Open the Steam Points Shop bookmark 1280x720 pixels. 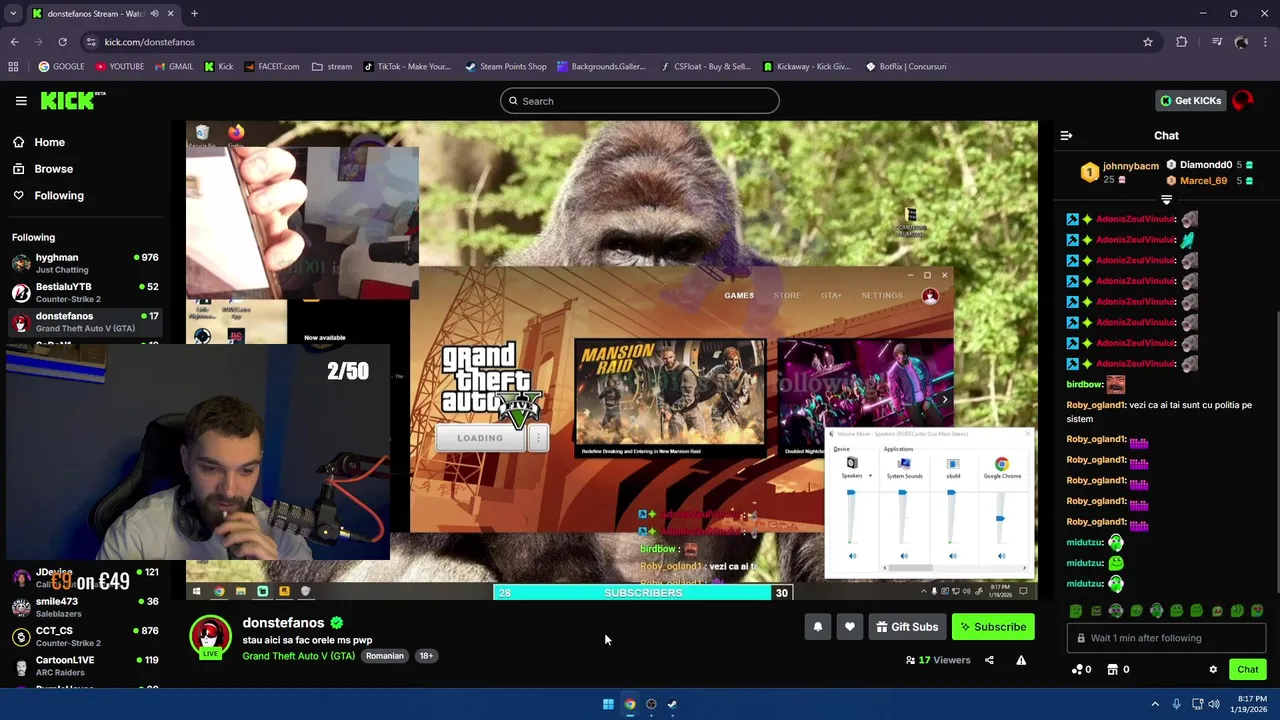[506, 67]
